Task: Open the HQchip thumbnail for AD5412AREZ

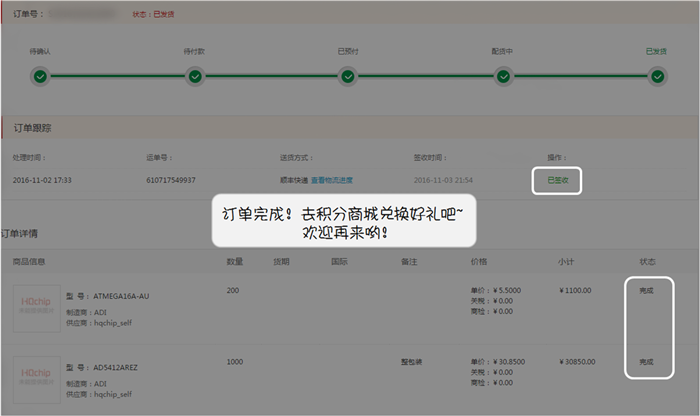Action: [x=34, y=381]
